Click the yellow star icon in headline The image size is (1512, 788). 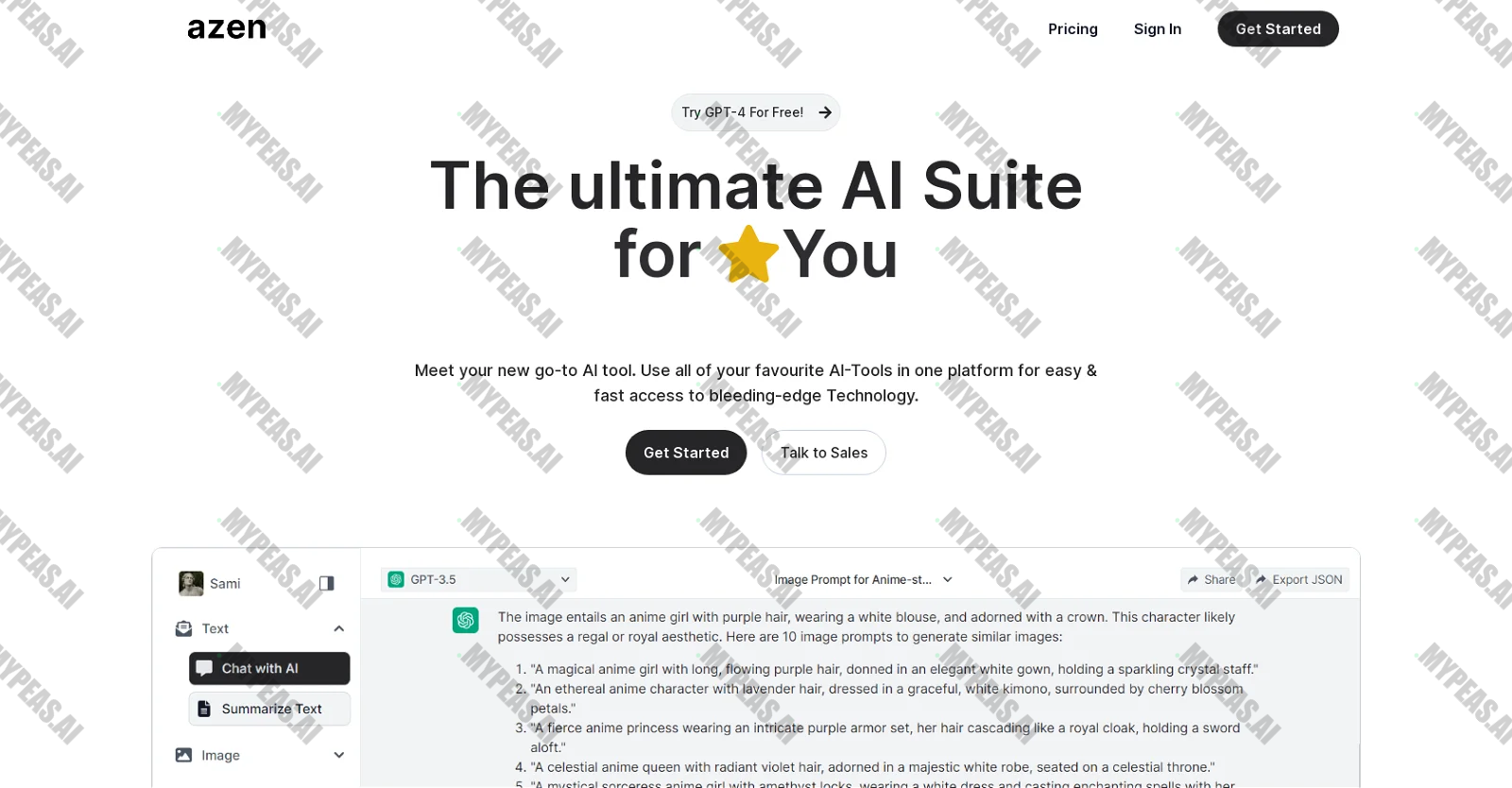tap(748, 254)
